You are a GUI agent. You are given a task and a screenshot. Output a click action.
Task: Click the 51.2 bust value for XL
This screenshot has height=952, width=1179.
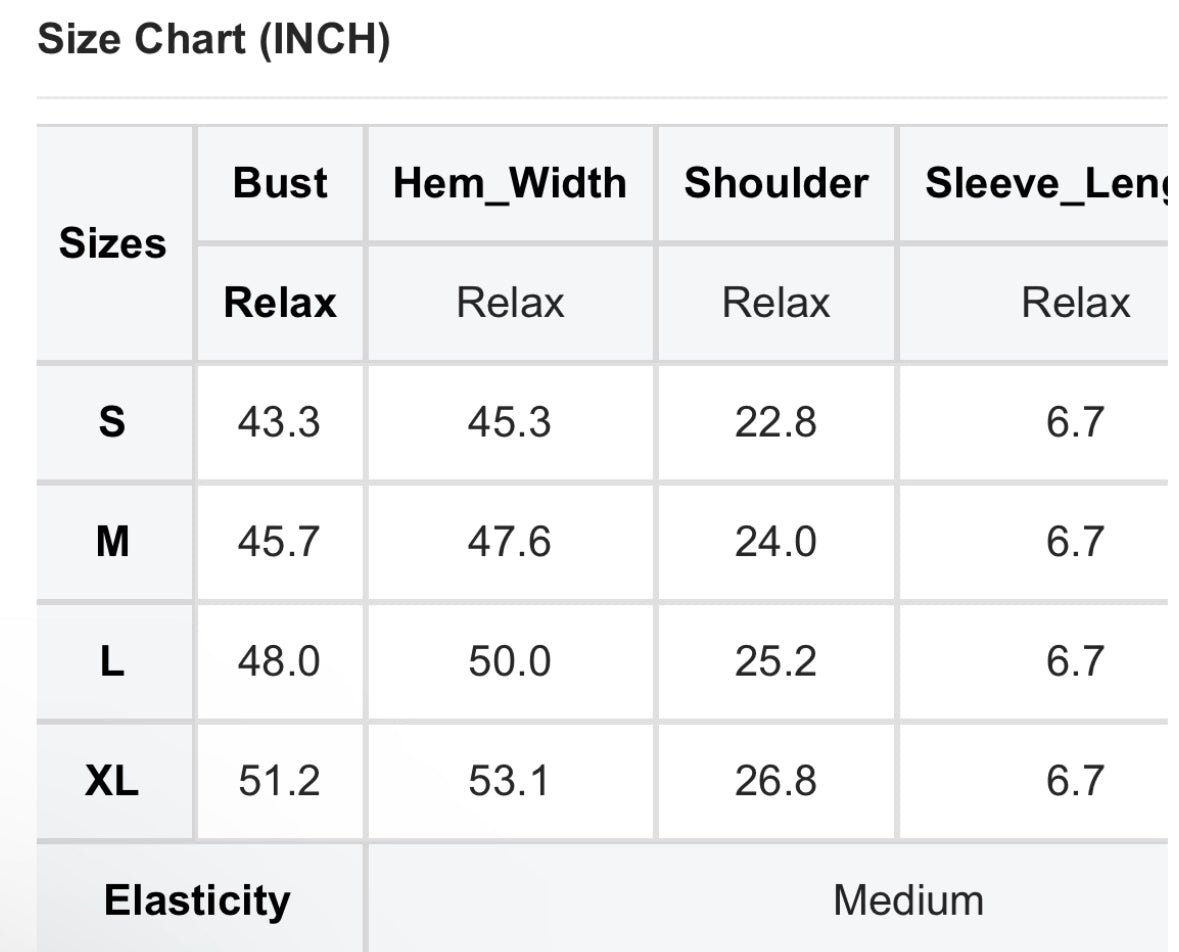[x=279, y=781]
